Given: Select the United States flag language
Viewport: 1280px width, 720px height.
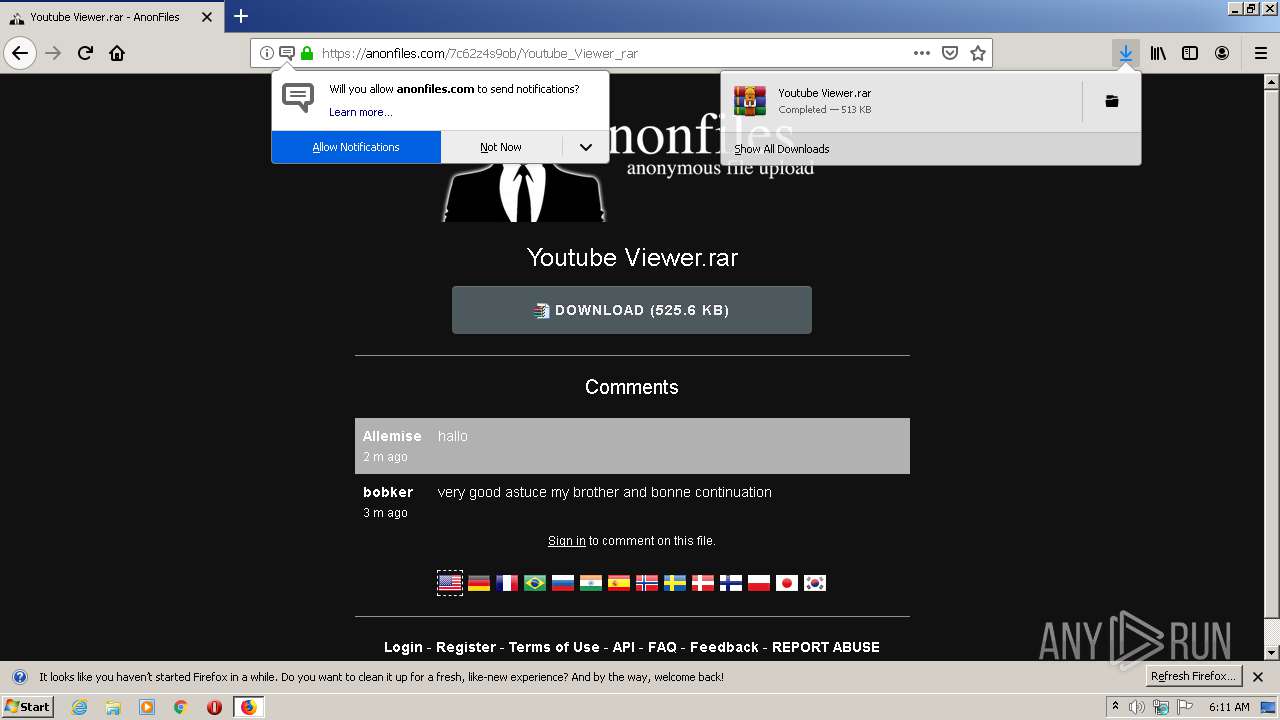Looking at the screenshot, I should click(450, 583).
